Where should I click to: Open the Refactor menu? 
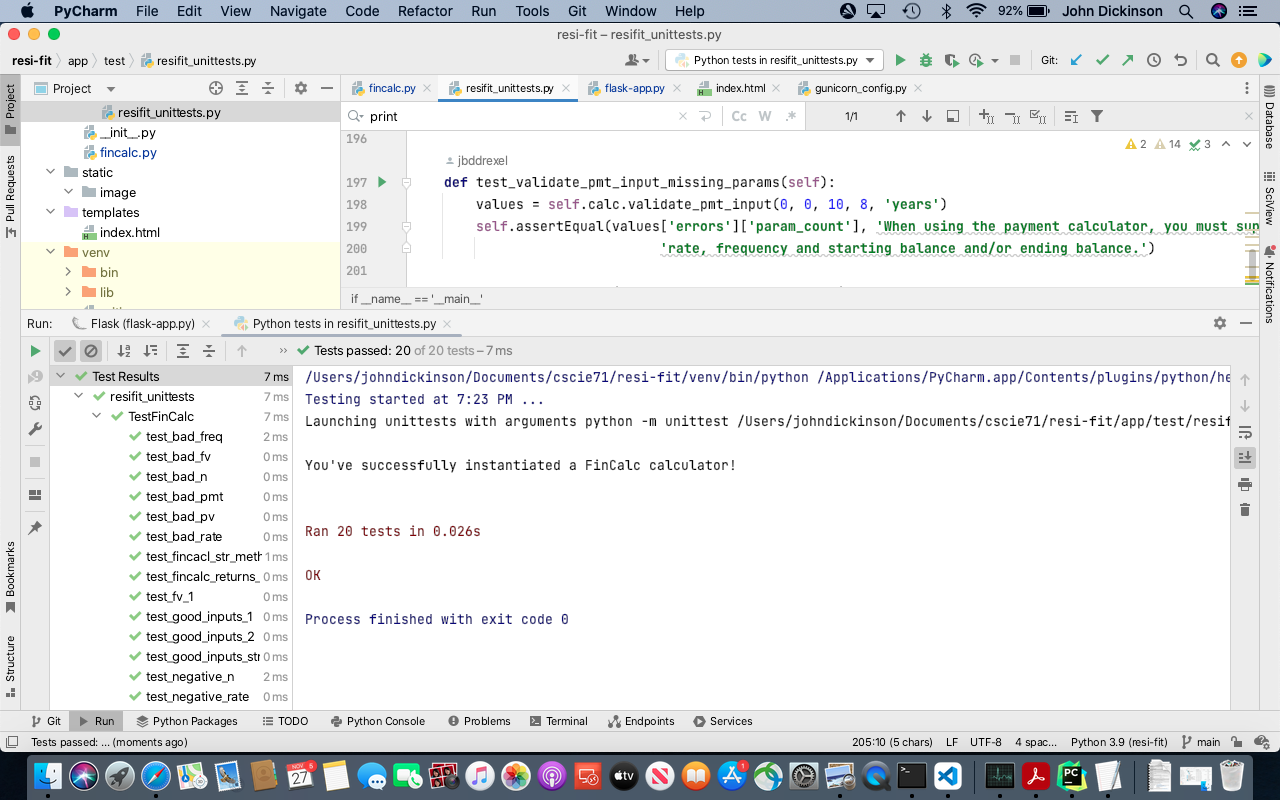click(425, 11)
